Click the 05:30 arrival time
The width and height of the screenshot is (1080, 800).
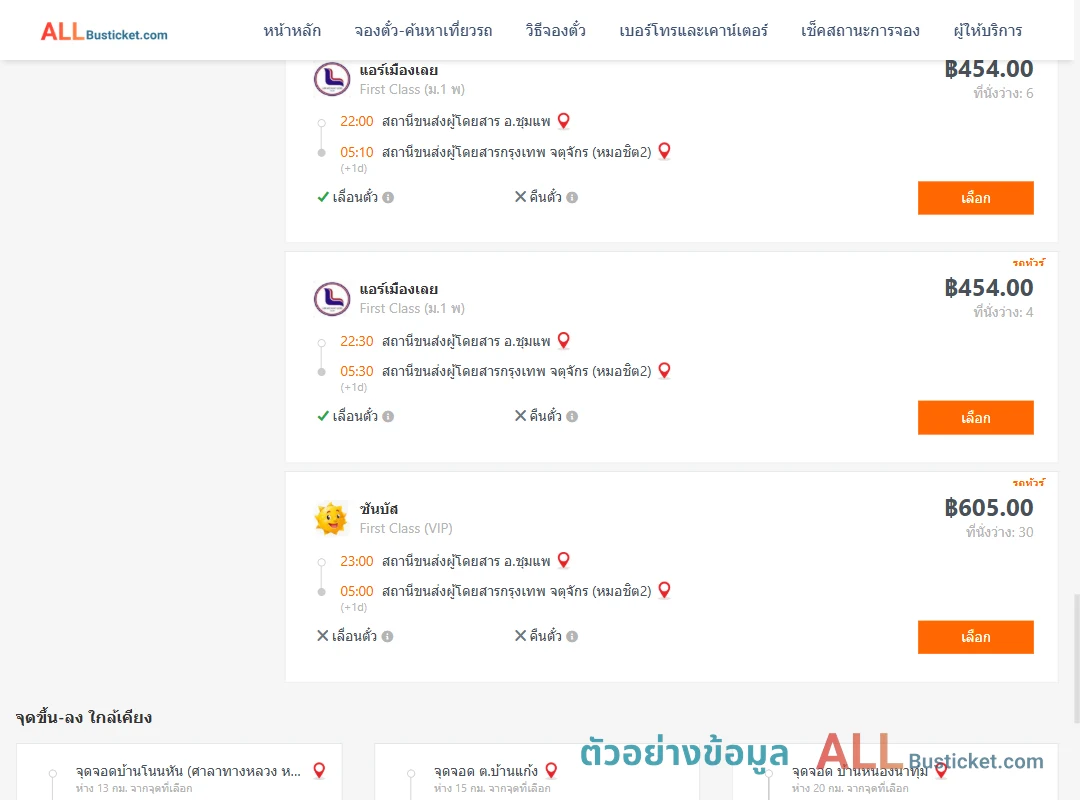click(357, 371)
